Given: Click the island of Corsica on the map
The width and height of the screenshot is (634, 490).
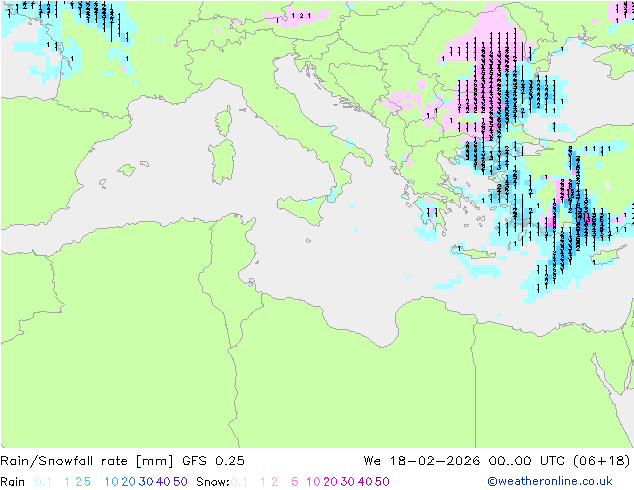Looking at the screenshot, I should click(x=224, y=121).
